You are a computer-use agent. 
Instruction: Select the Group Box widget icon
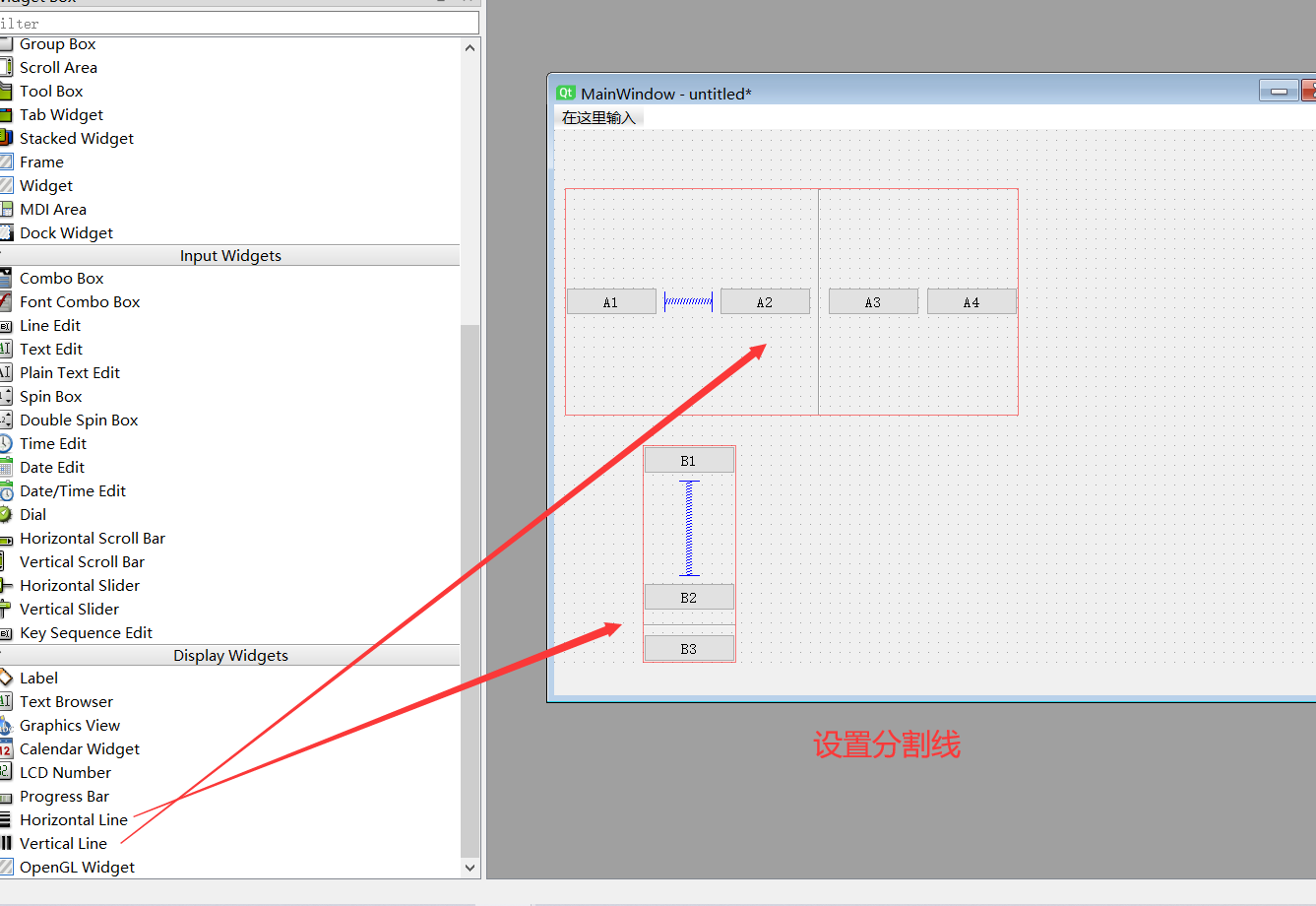pos(6,43)
